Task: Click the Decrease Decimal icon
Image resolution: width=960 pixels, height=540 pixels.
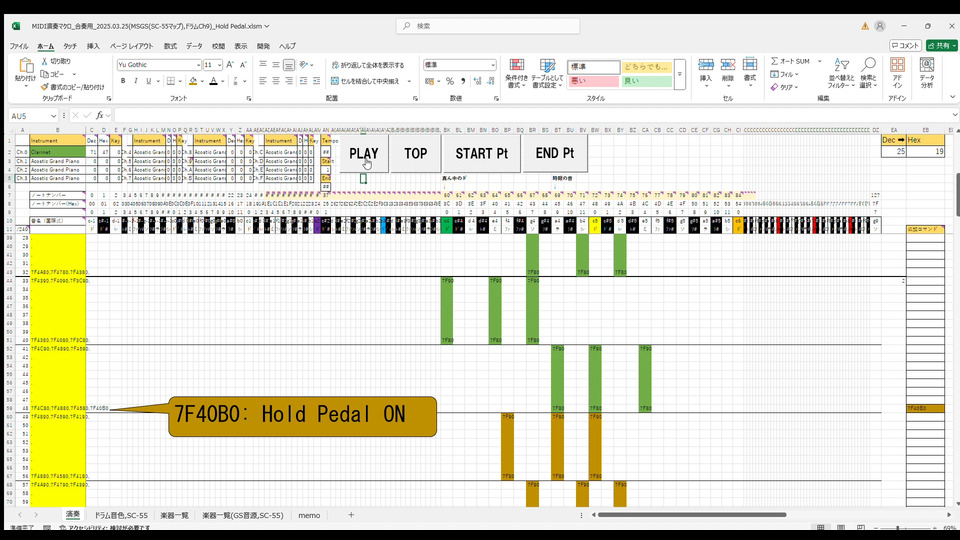Action: tap(491, 81)
